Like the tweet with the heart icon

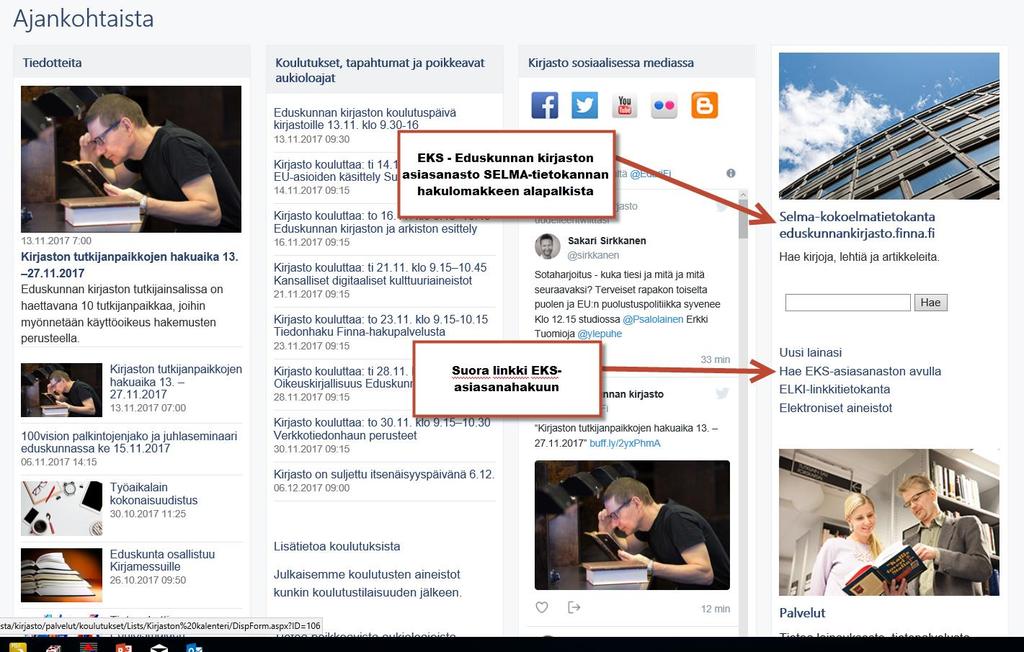(542, 608)
